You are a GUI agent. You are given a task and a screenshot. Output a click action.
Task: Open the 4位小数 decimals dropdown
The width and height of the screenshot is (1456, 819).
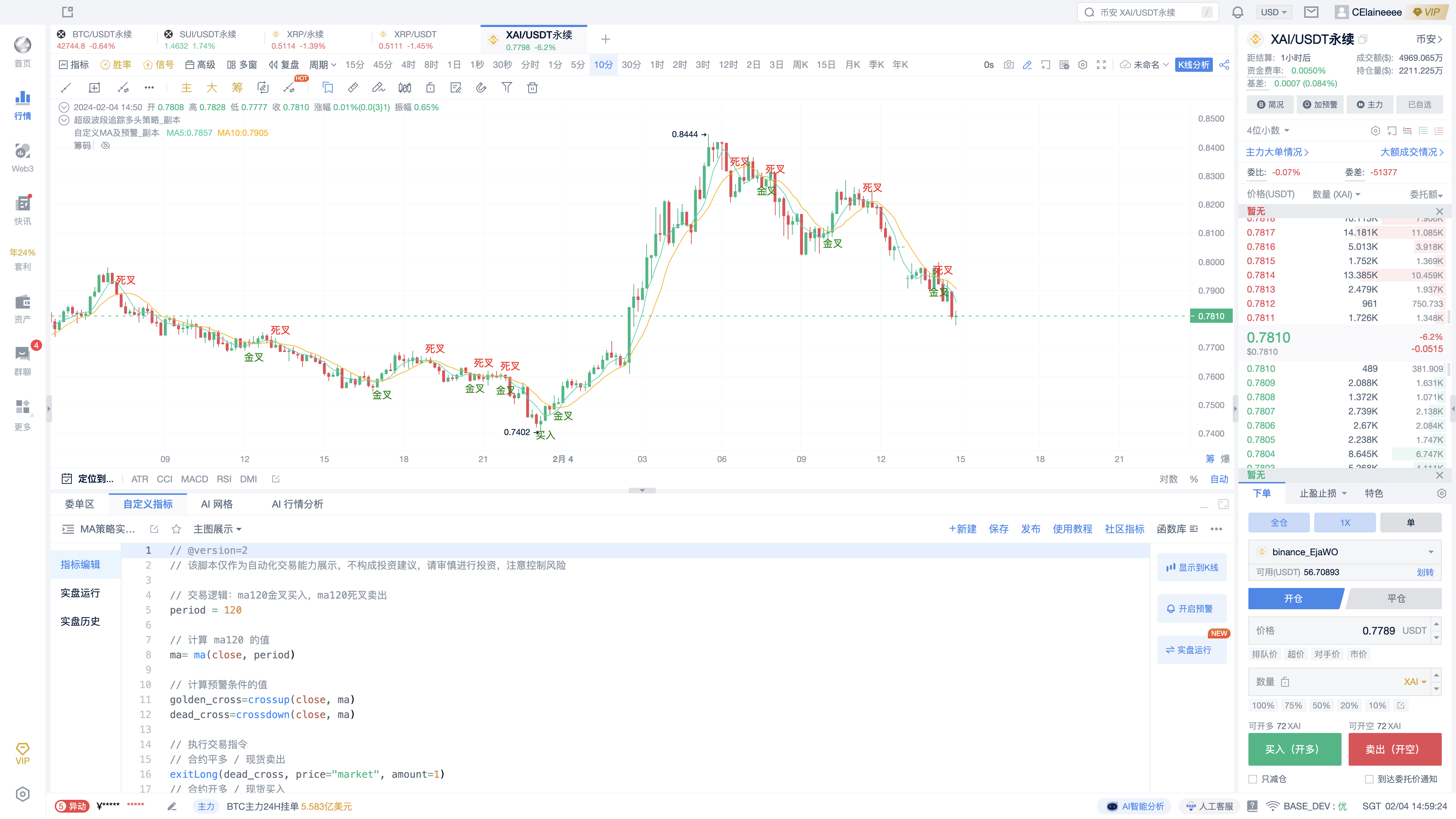(x=1268, y=130)
